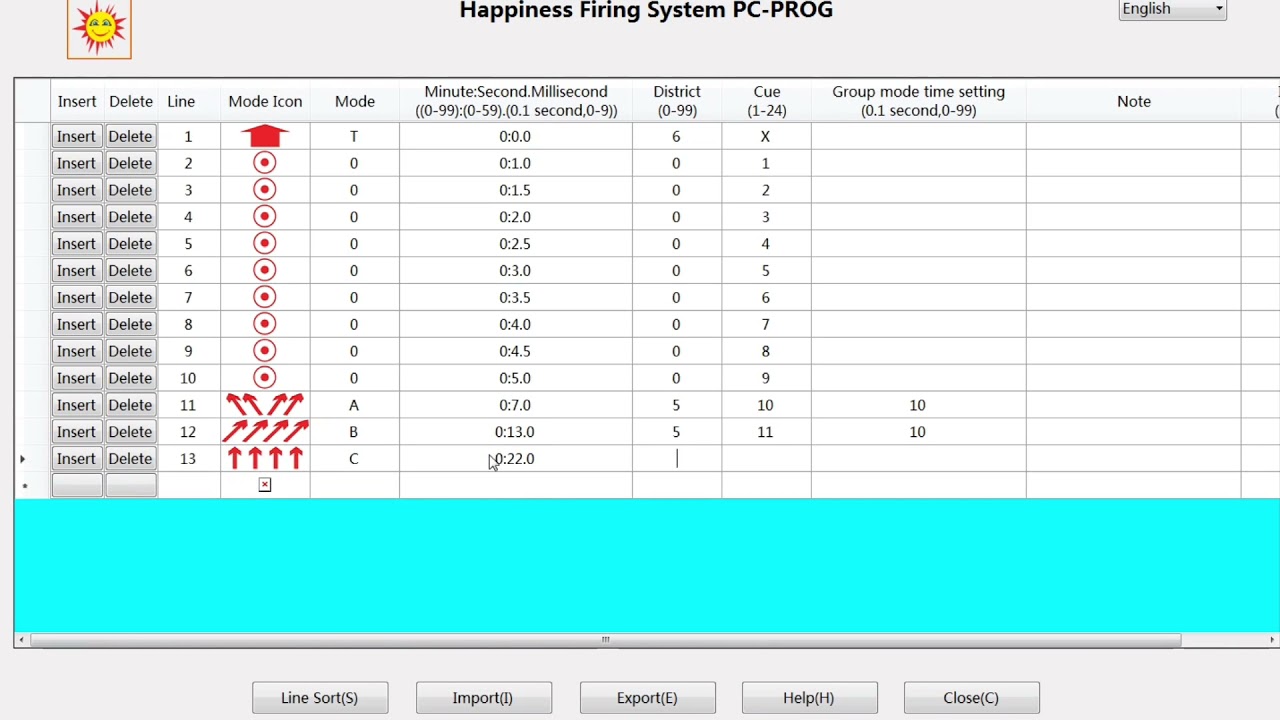This screenshot has width=1280, height=720.
Task: Click the District cell showing 6
Action: 677,136
